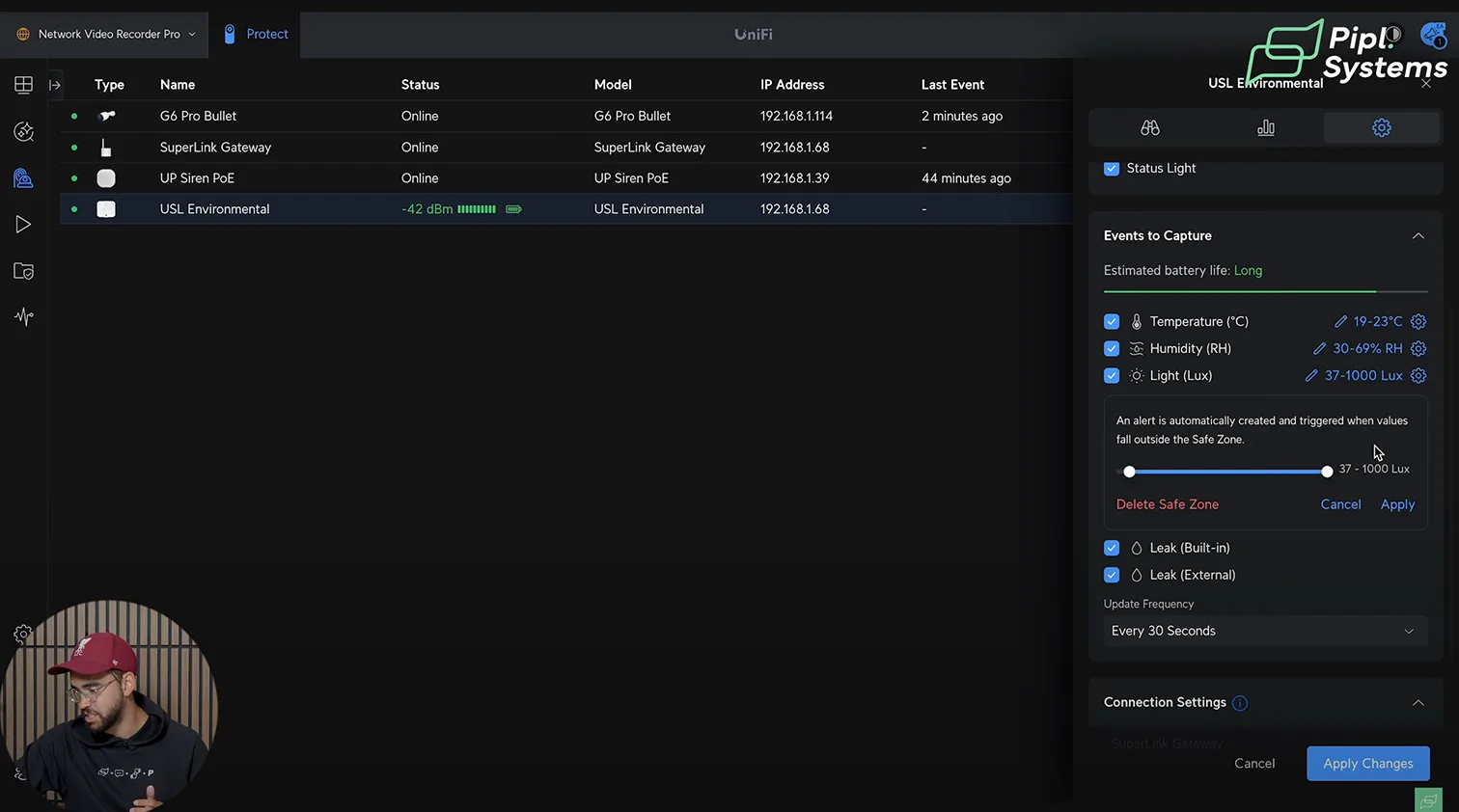Viewport: 1459px width, 812px height.
Task: Sort by the Status column header
Action: [x=420, y=85]
